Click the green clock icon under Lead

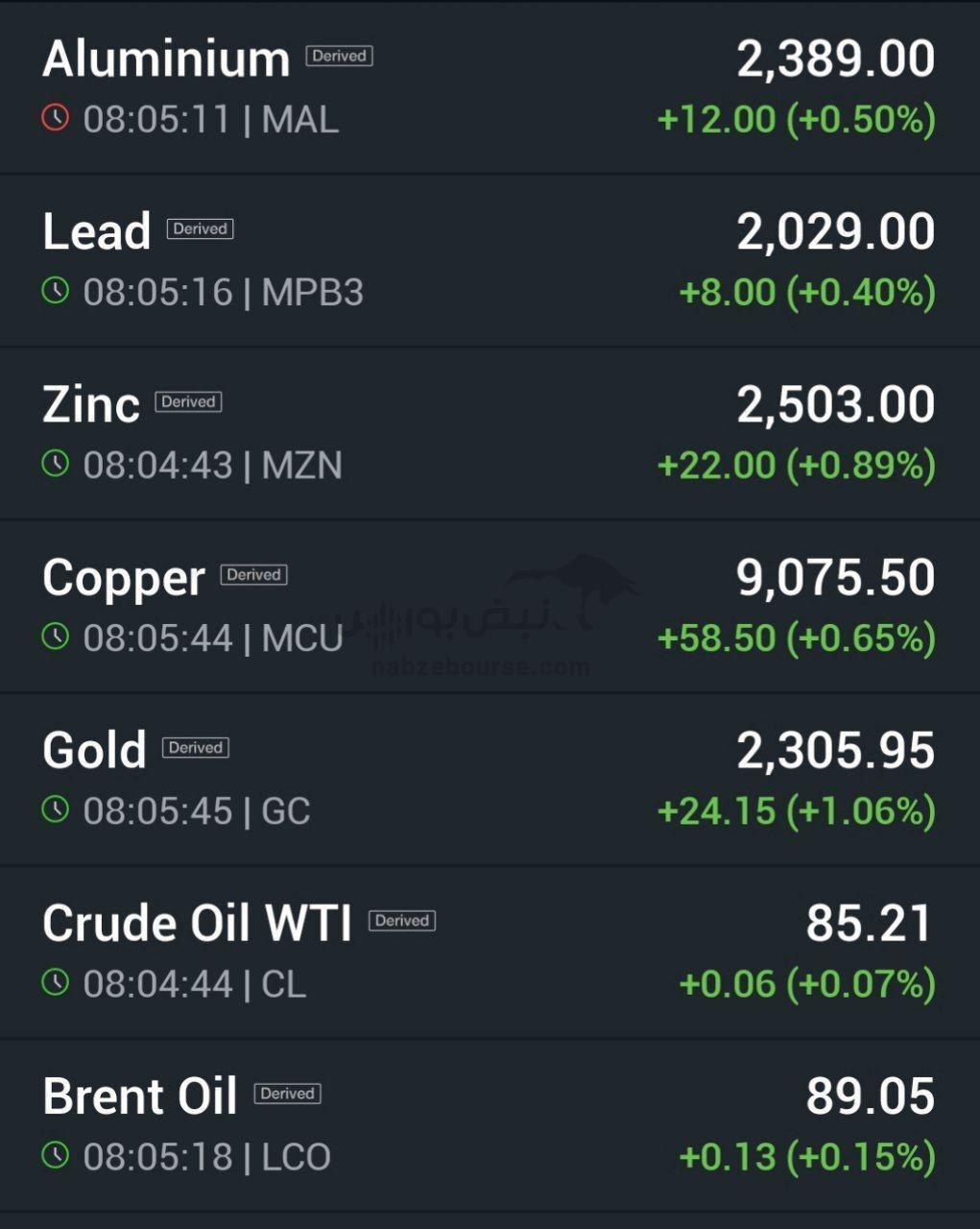click(x=56, y=290)
